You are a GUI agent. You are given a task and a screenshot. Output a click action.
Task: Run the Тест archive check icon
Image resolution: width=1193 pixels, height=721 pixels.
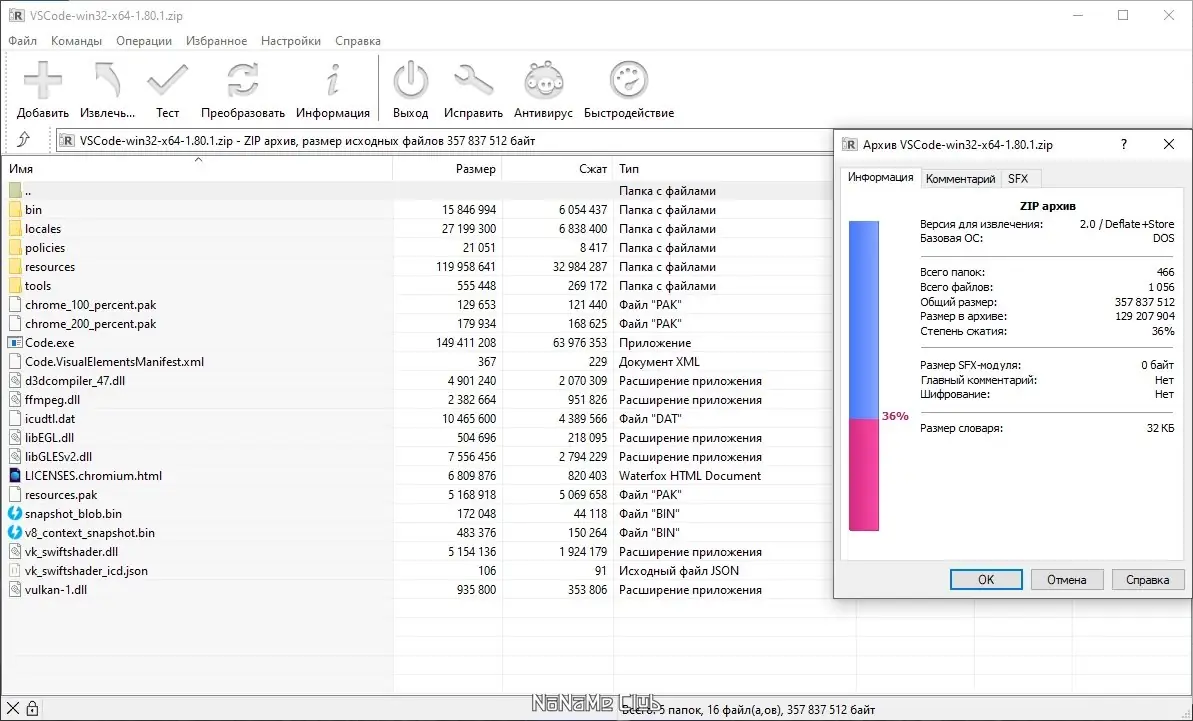[x=167, y=80]
